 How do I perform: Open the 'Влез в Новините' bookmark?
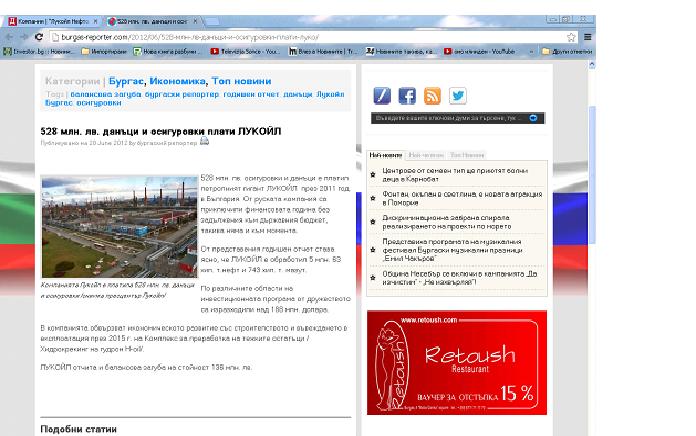coord(323,52)
